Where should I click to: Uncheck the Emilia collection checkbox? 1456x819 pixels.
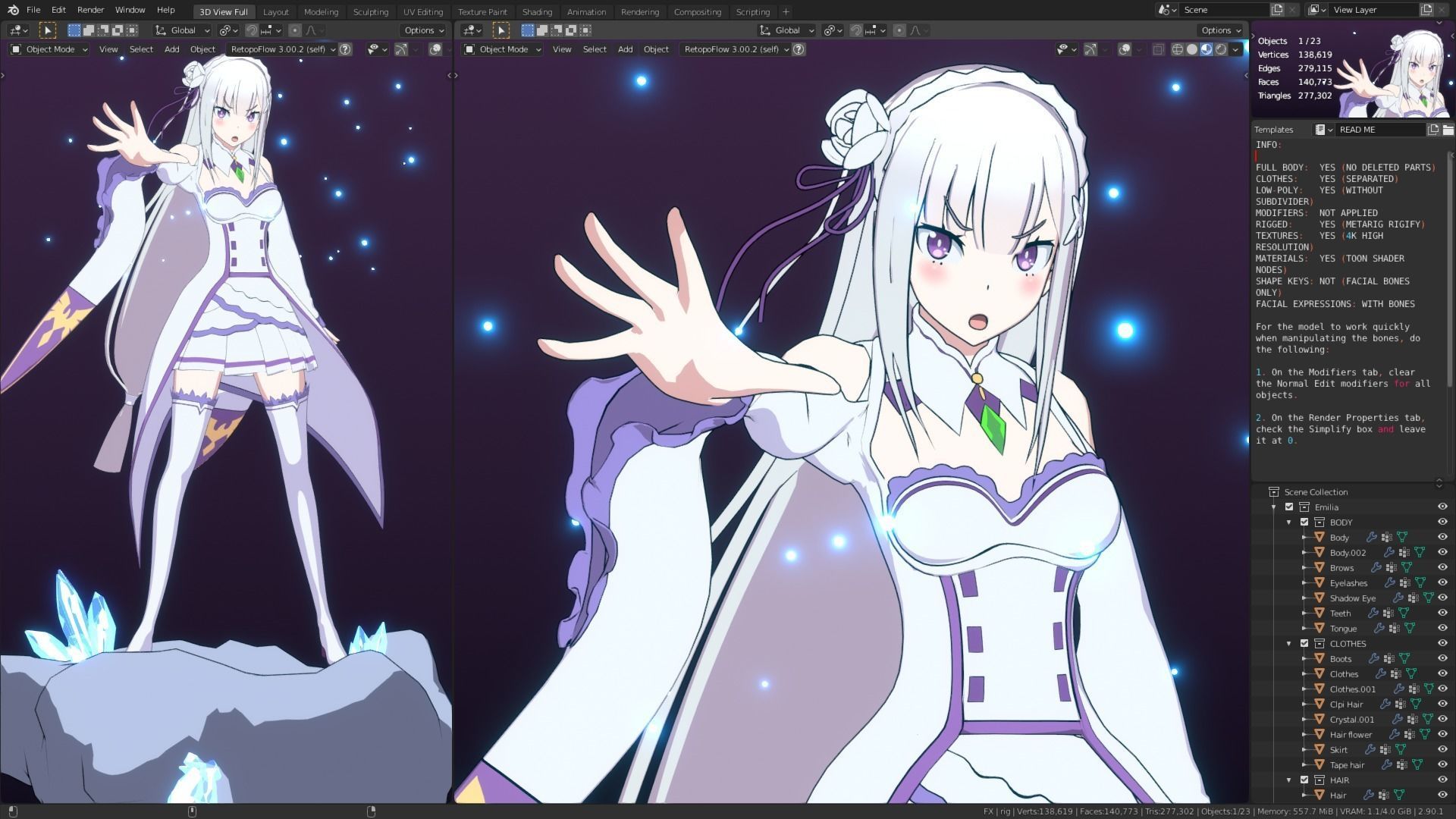[1289, 507]
